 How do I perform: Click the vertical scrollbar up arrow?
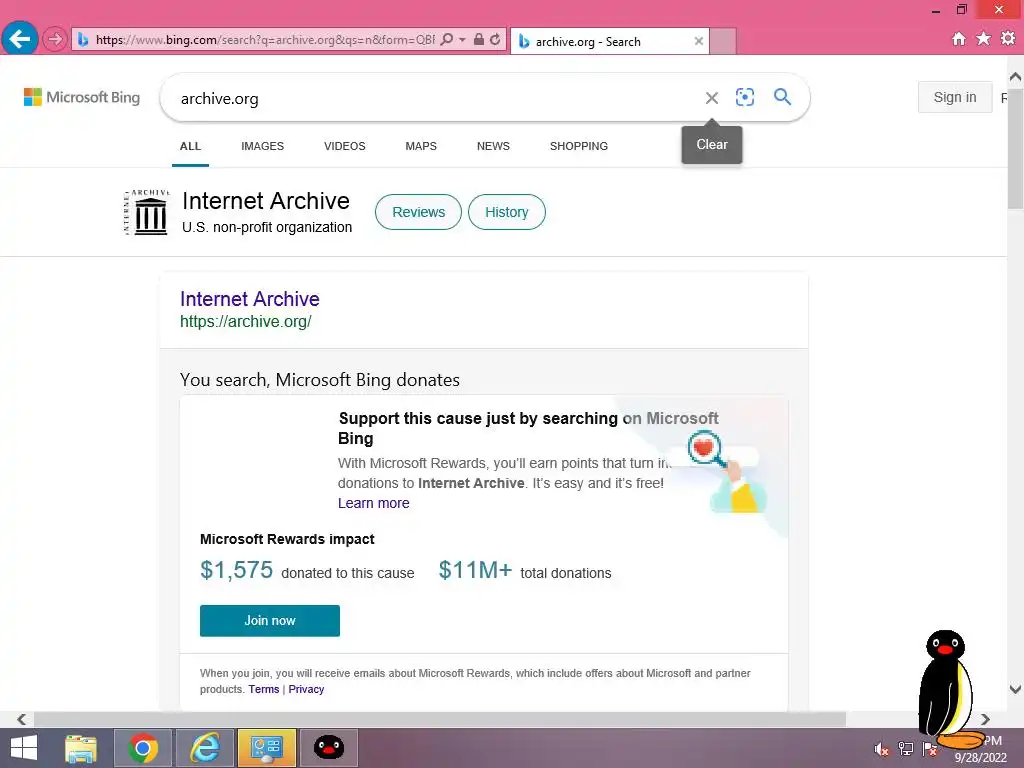(1016, 77)
